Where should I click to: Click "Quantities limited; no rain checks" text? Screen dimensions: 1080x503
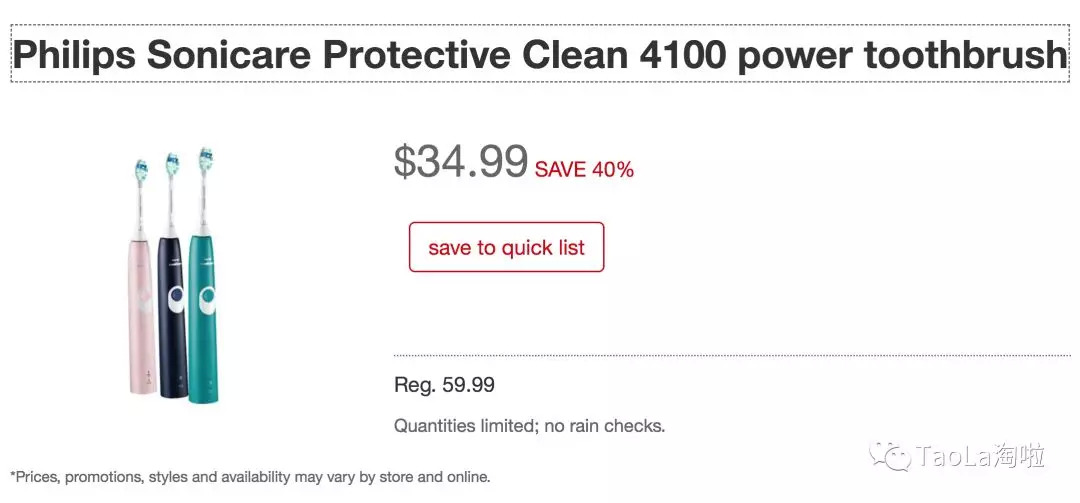[529, 426]
